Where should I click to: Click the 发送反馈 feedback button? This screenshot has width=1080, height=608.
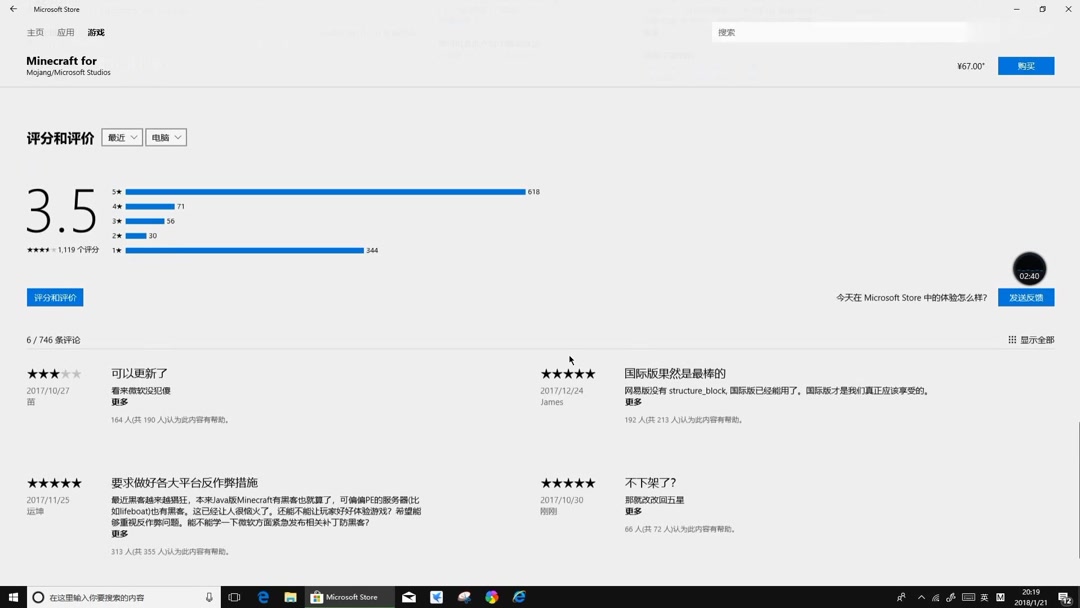[x=1026, y=297]
